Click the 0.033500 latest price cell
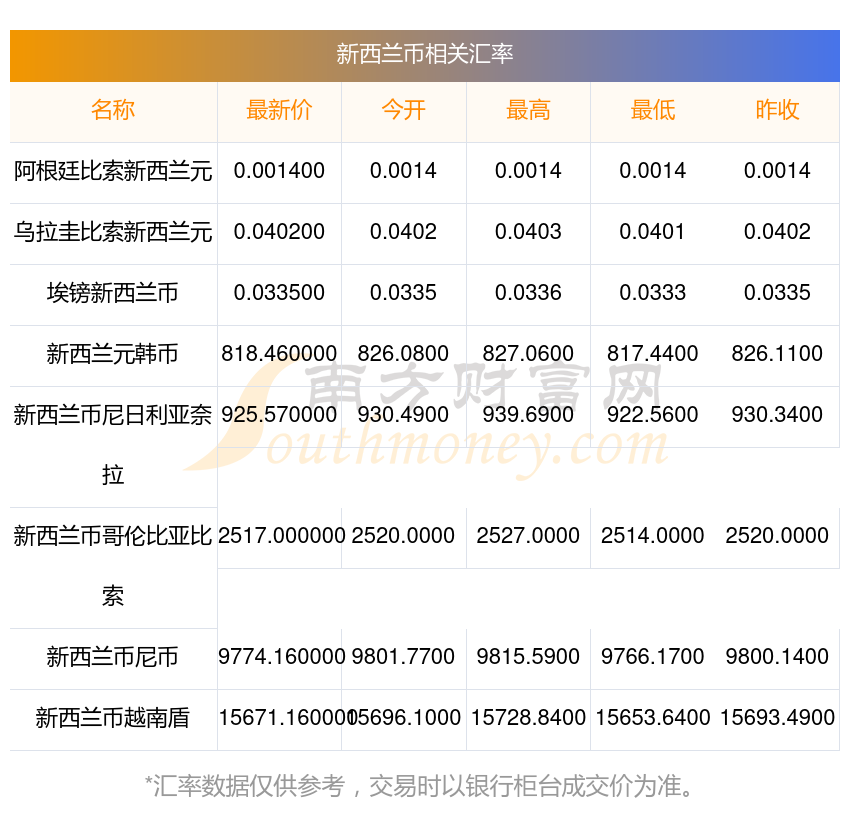This screenshot has height=817, width=850. click(279, 293)
